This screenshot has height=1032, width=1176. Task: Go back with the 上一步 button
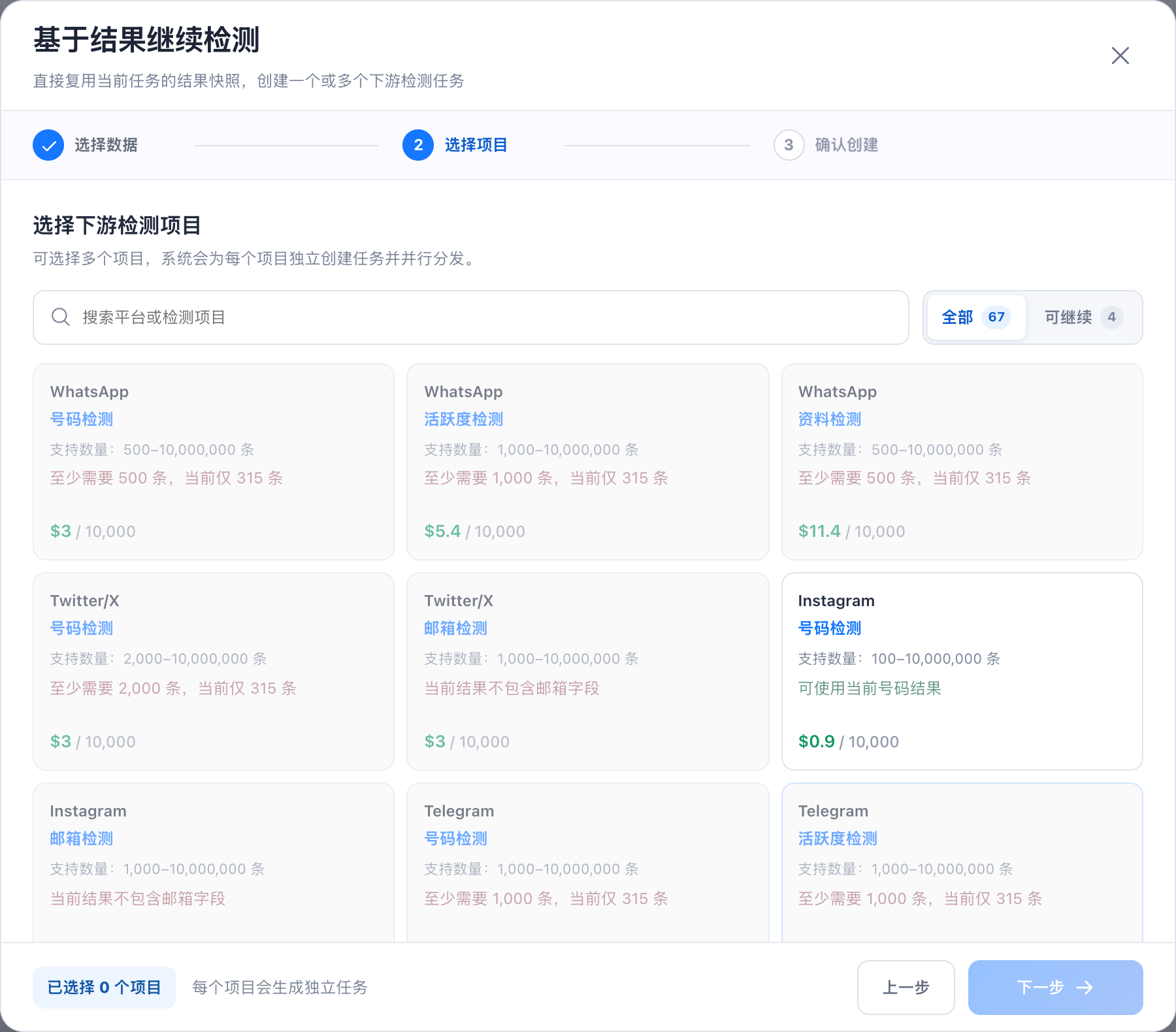[906, 988]
